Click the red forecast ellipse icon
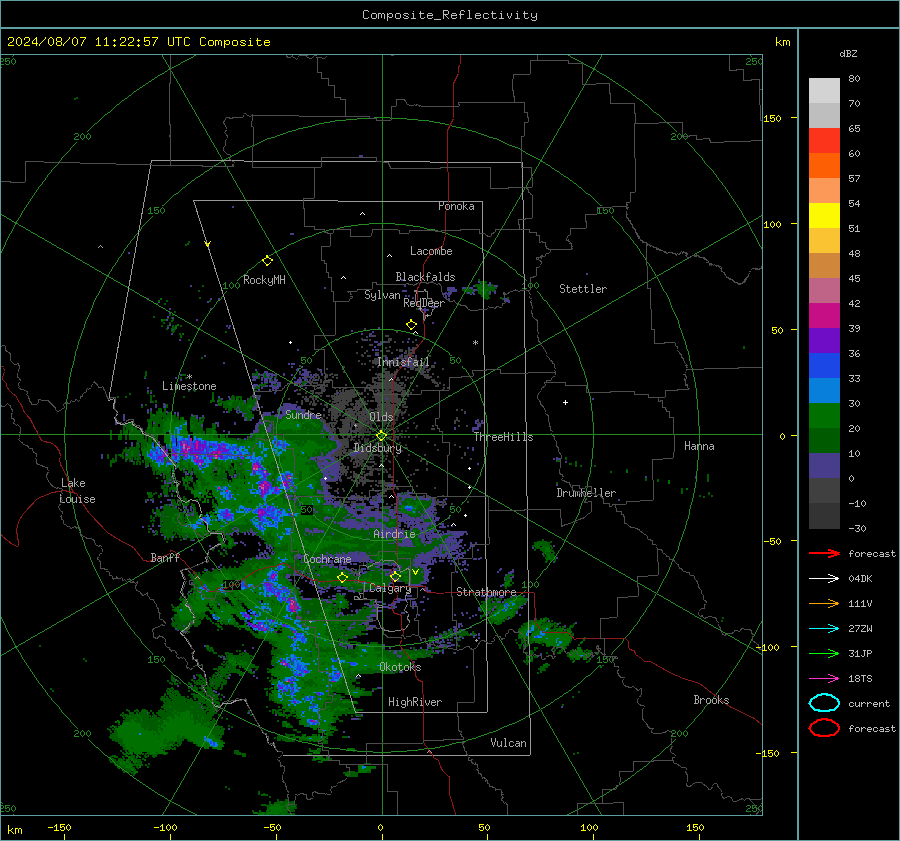This screenshot has height=841, width=900. tap(824, 728)
